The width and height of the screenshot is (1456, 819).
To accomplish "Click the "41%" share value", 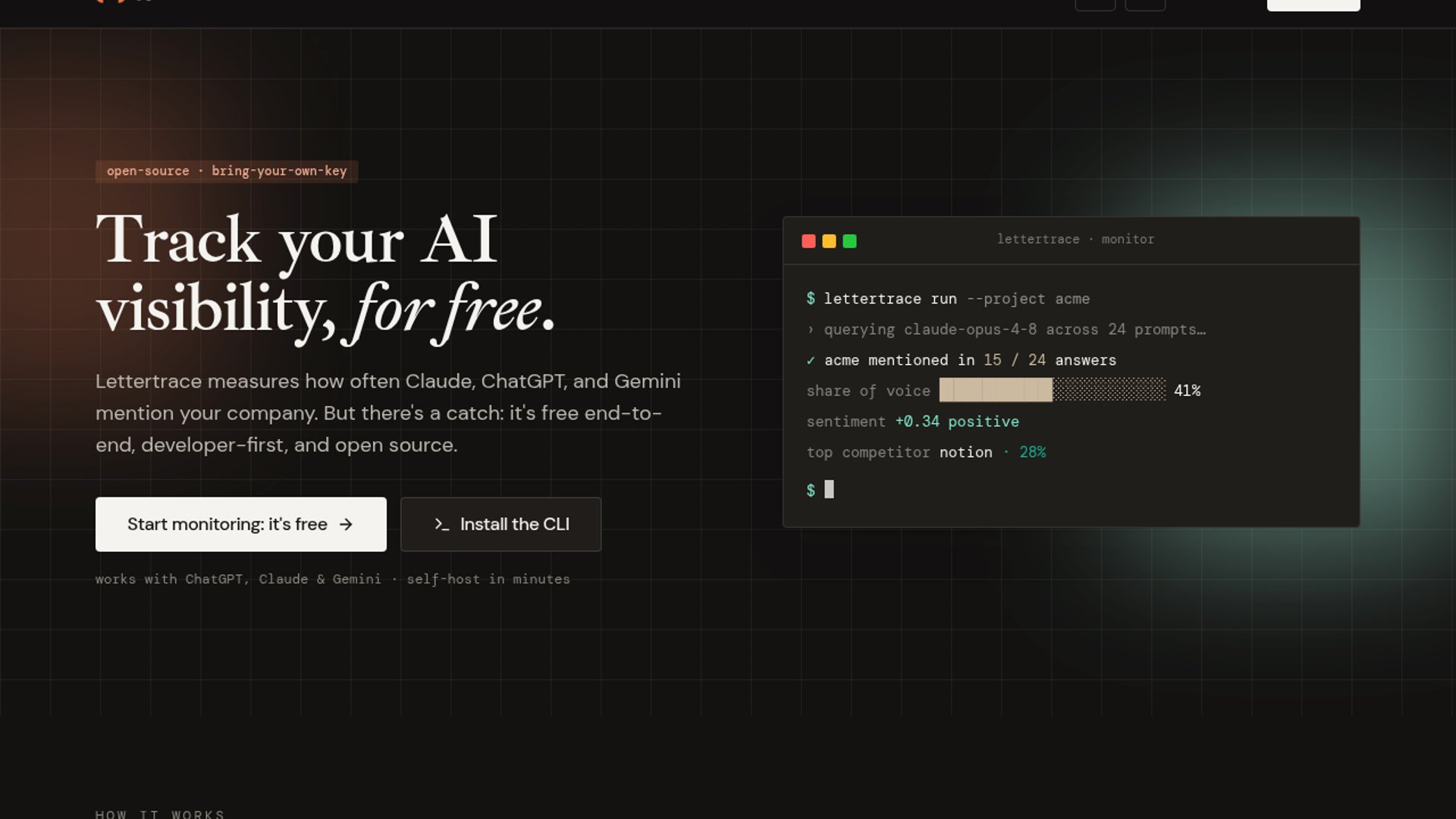I will (x=1187, y=391).
